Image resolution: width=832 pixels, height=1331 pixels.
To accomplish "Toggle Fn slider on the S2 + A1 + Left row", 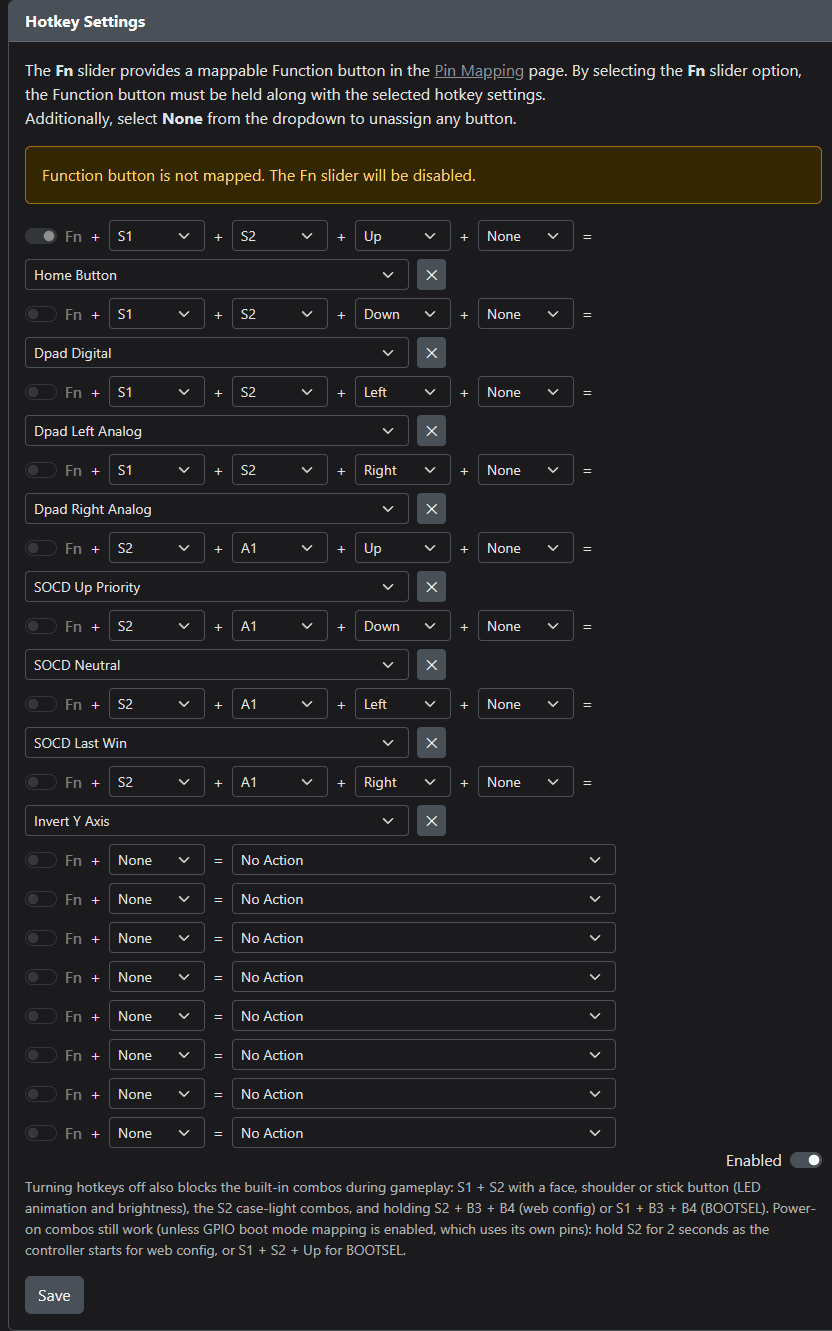I will [x=41, y=704].
